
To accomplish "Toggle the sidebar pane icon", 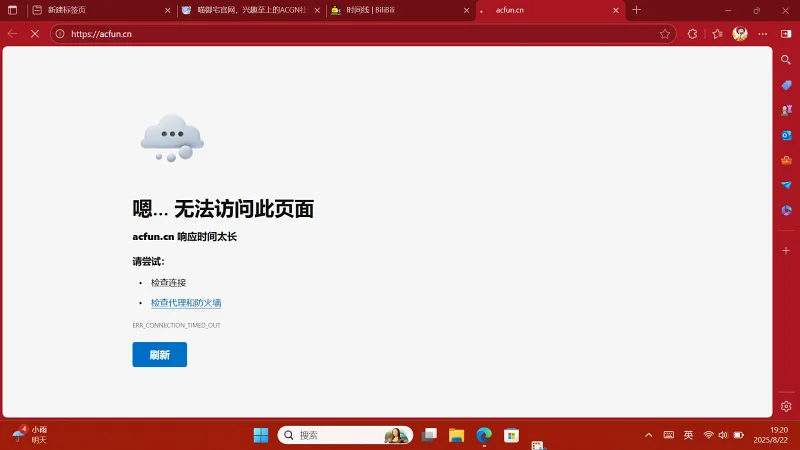I will point(786,34).
